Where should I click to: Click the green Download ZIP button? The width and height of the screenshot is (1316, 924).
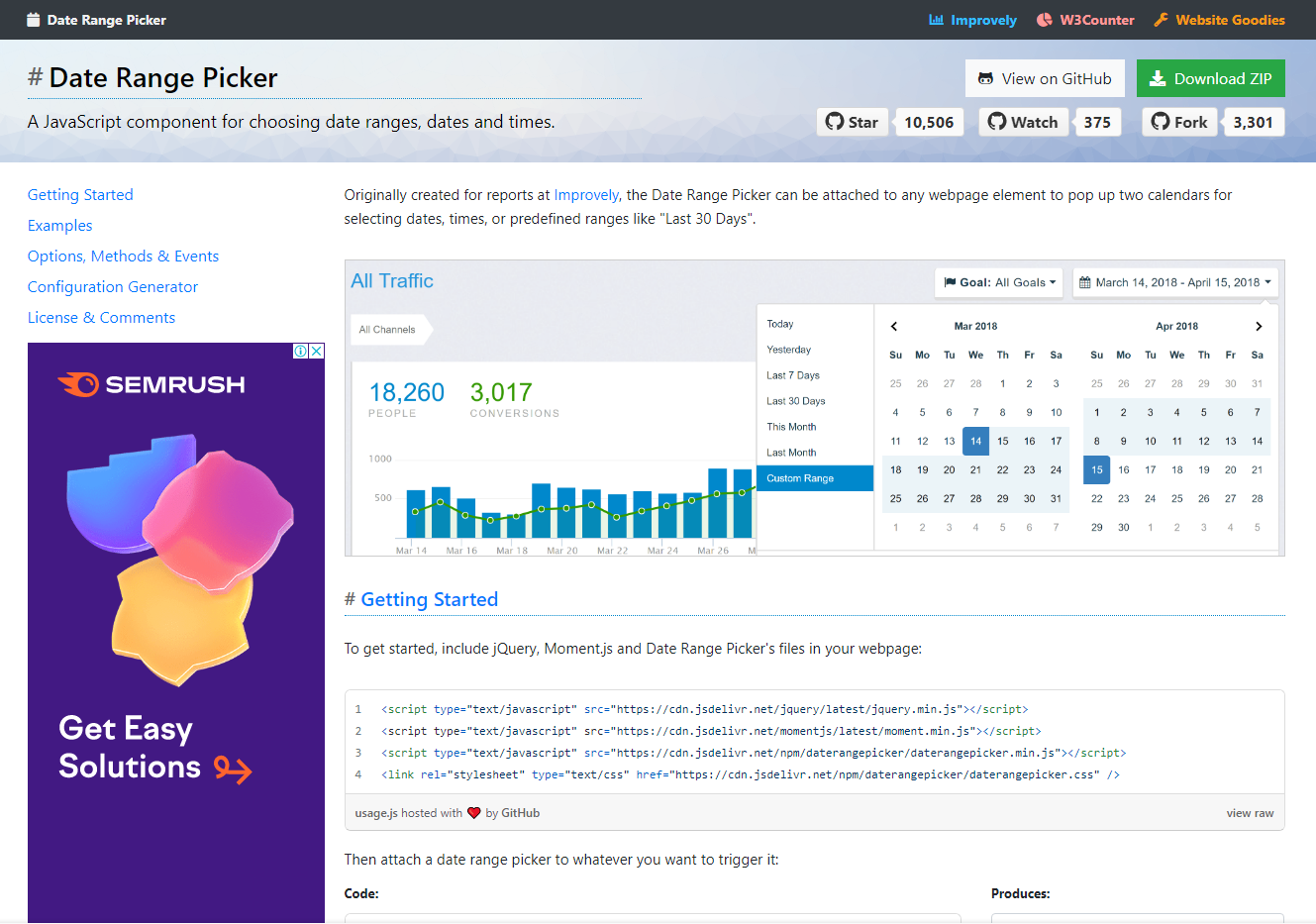(1210, 78)
